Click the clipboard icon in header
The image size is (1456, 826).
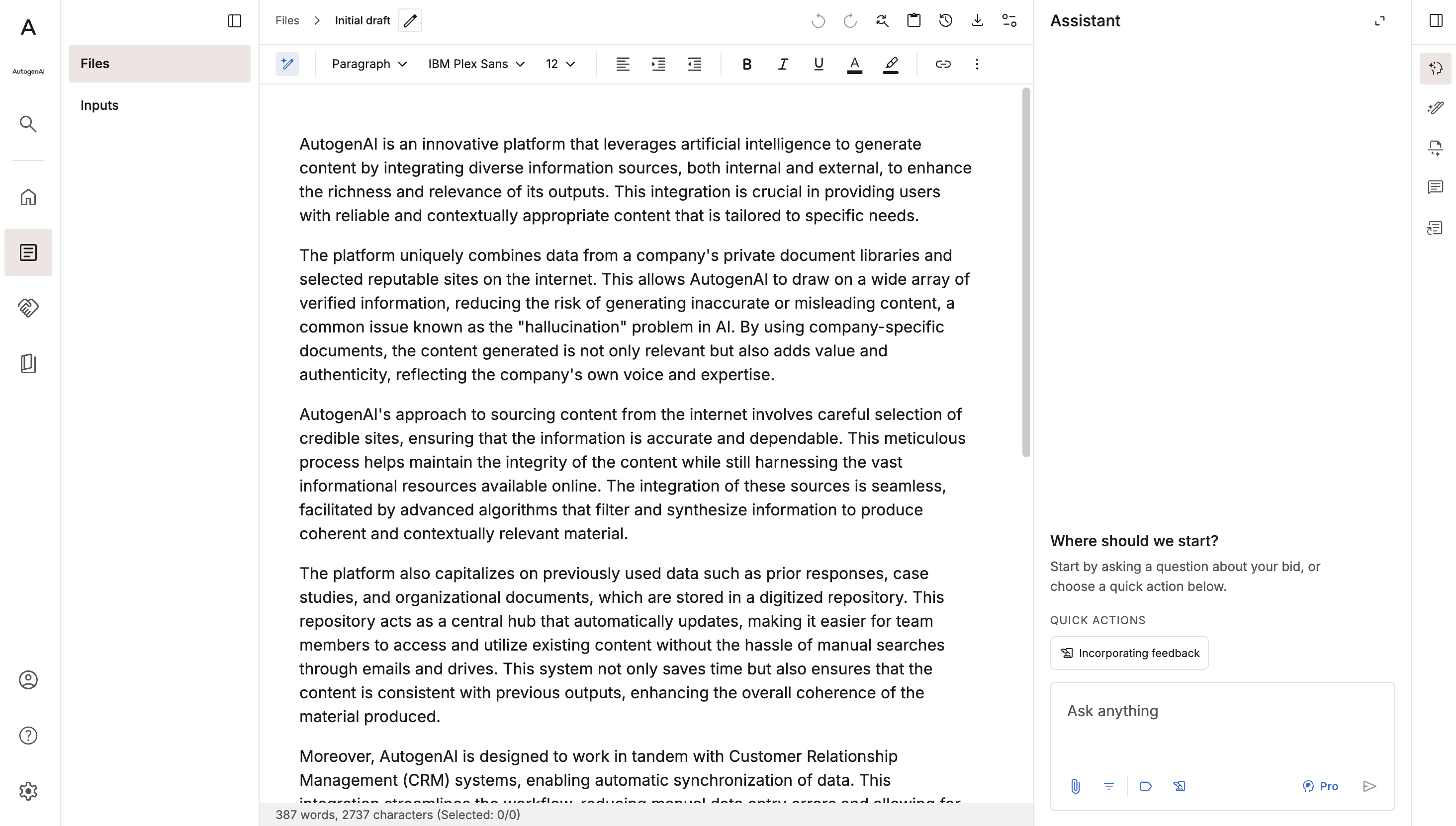tap(913, 21)
